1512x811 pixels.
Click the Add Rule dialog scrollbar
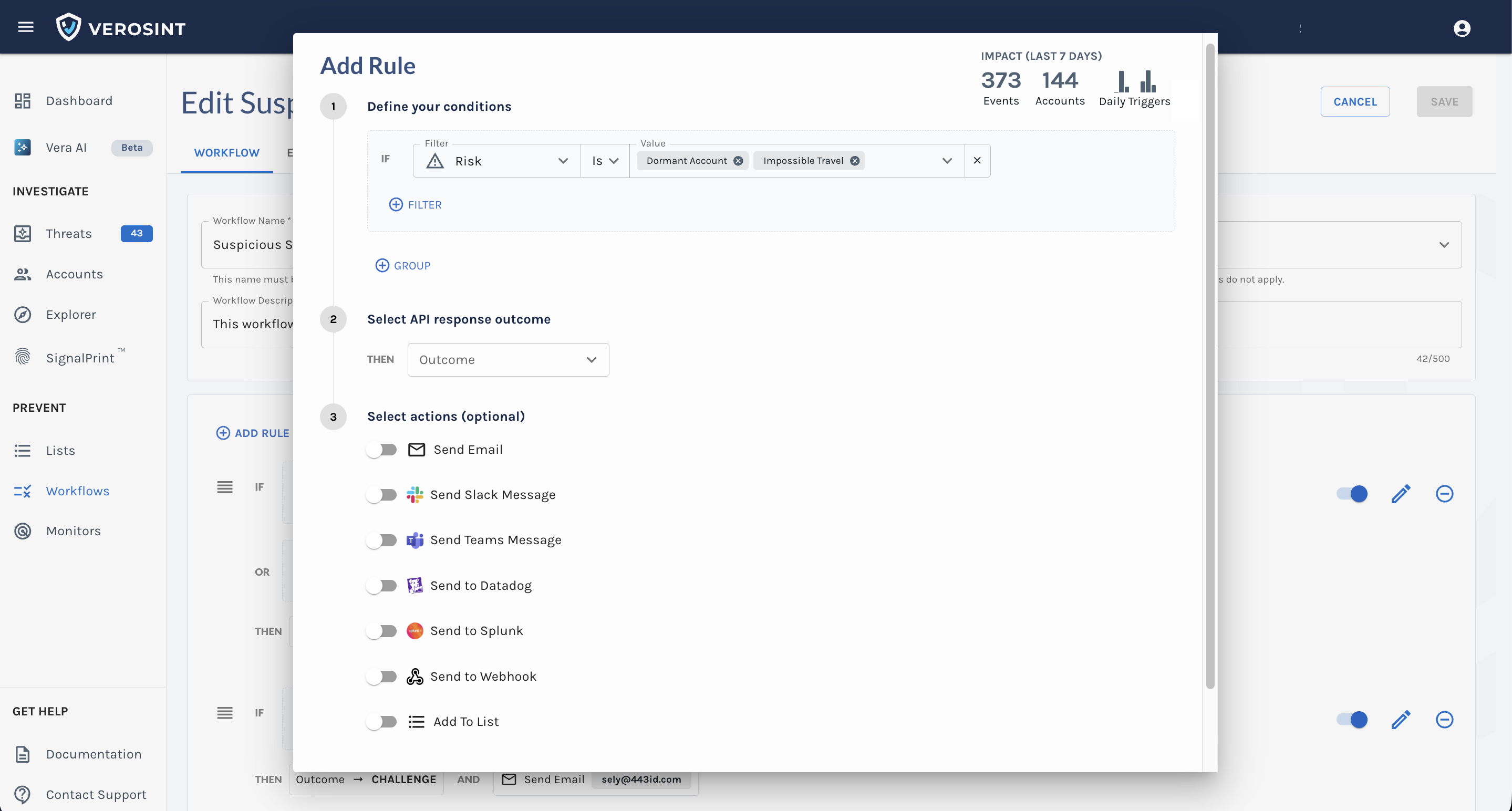[x=1210, y=364]
